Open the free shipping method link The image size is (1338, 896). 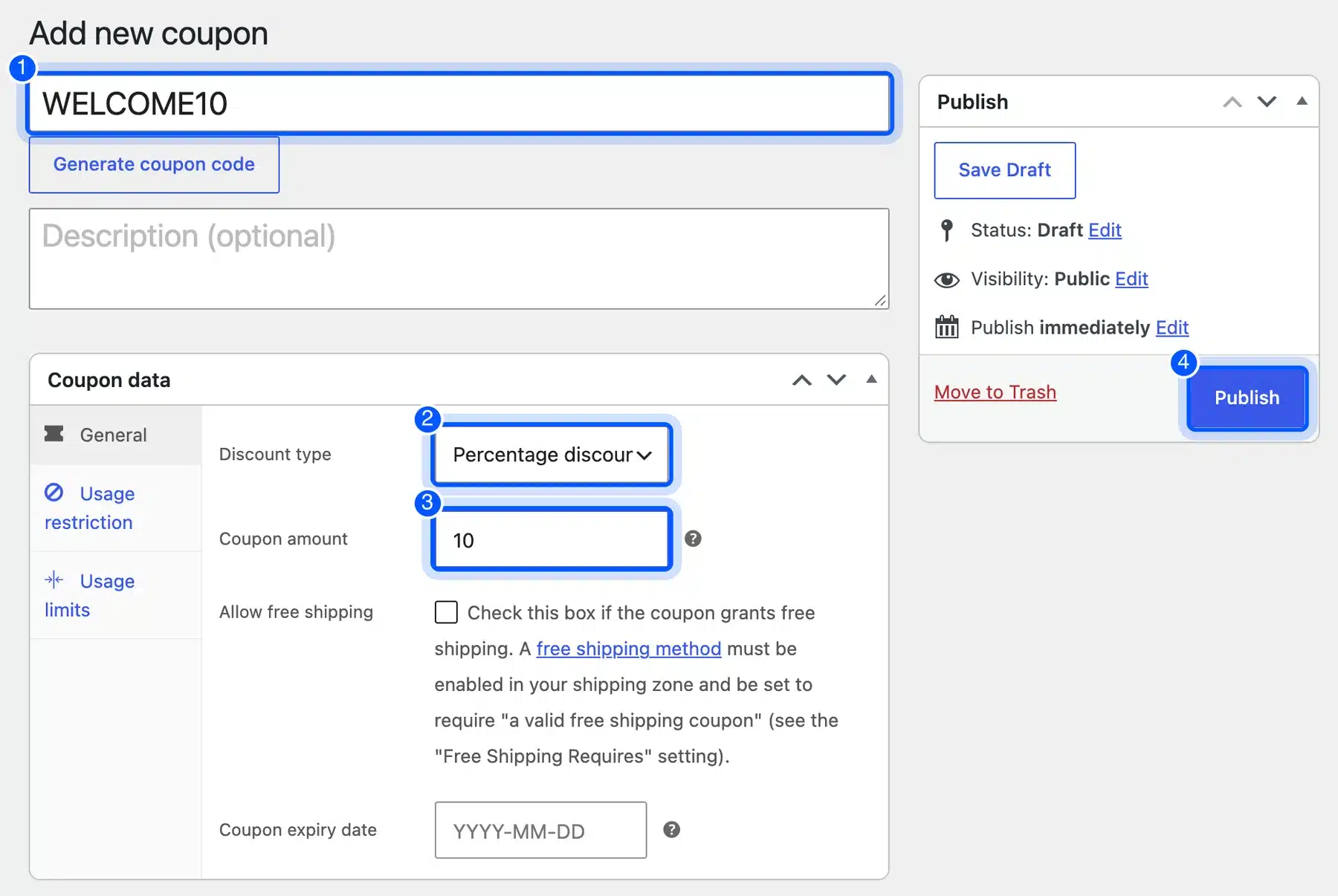[629, 649]
